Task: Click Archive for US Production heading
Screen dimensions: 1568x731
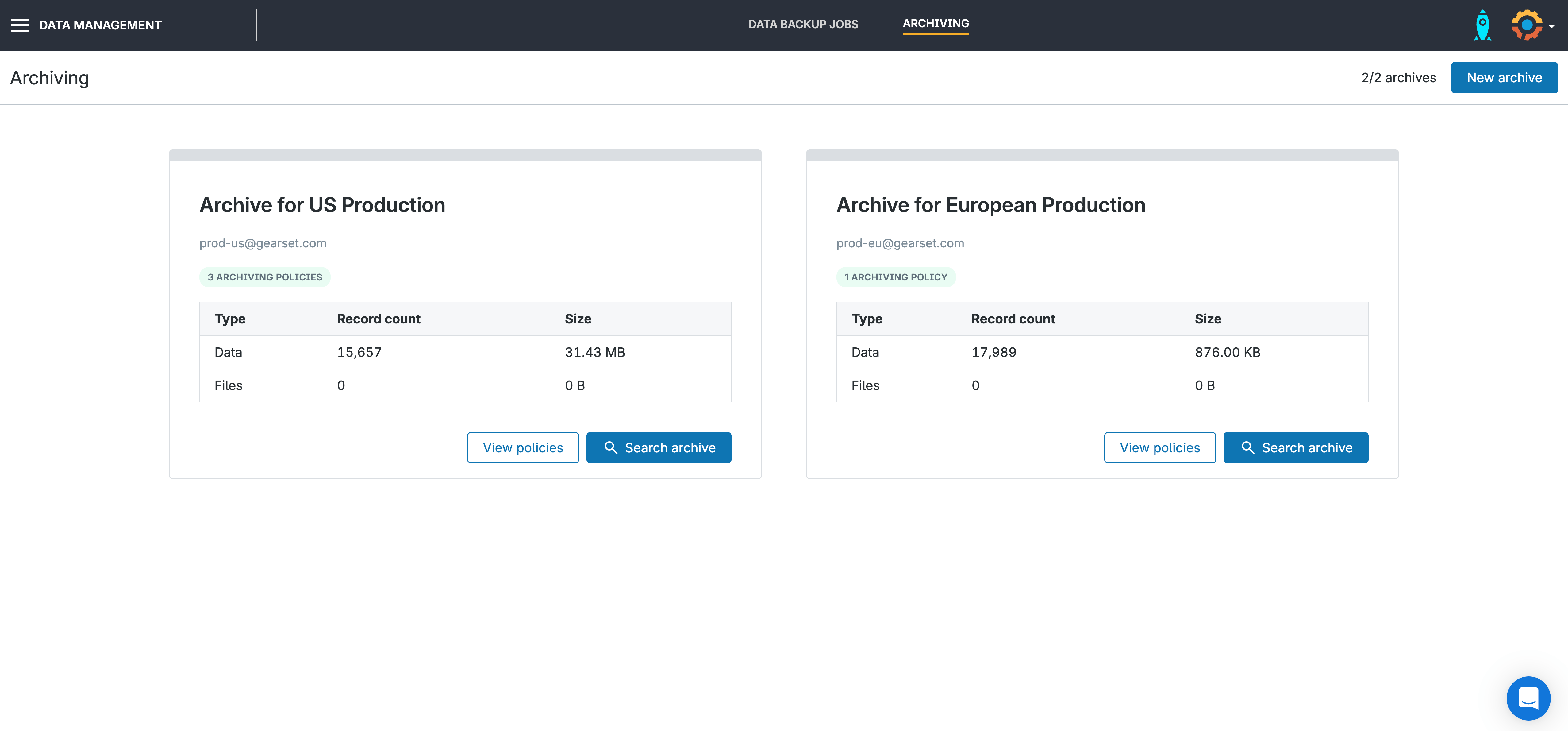Action: pos(322,205)
